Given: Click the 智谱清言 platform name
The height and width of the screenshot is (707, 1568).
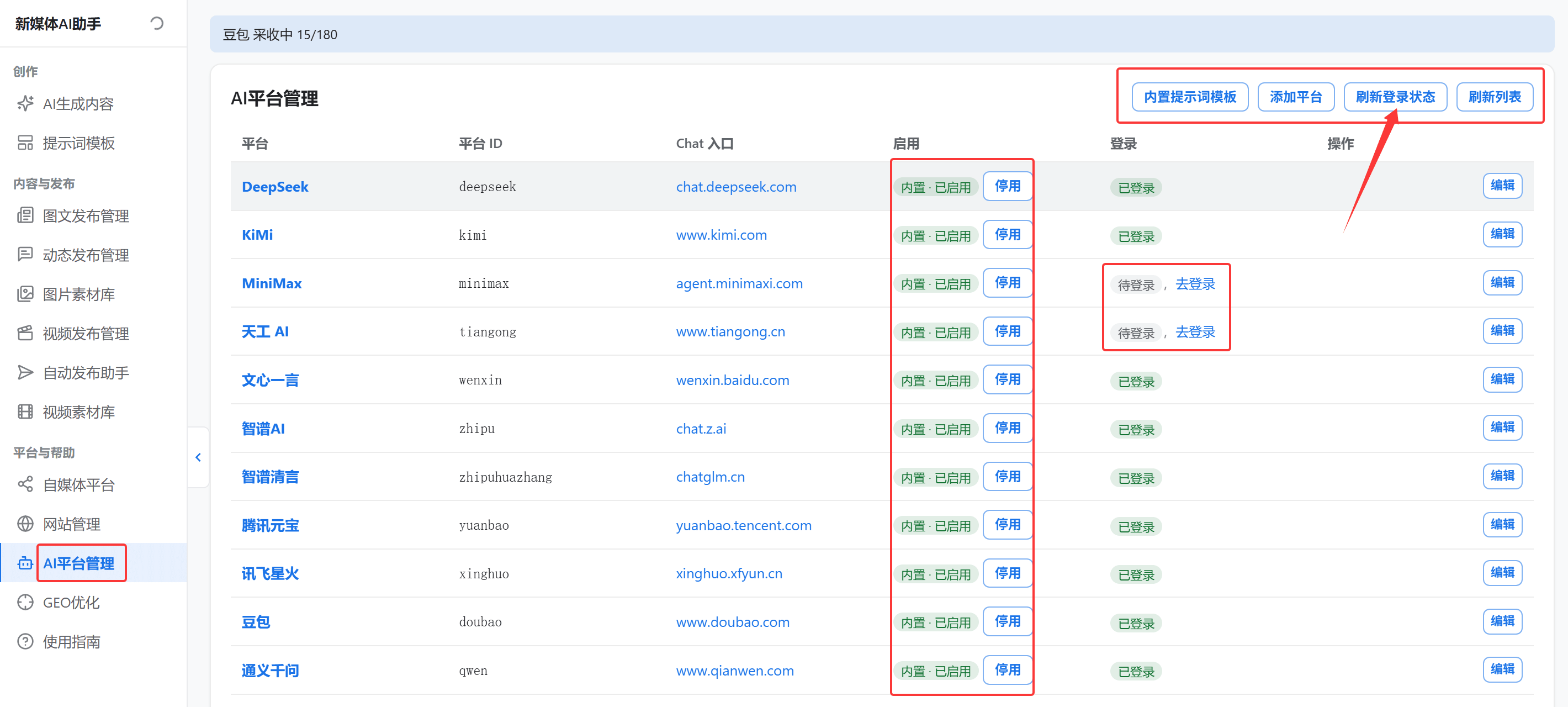Looking at the screenshot, I should click(271, 477).
